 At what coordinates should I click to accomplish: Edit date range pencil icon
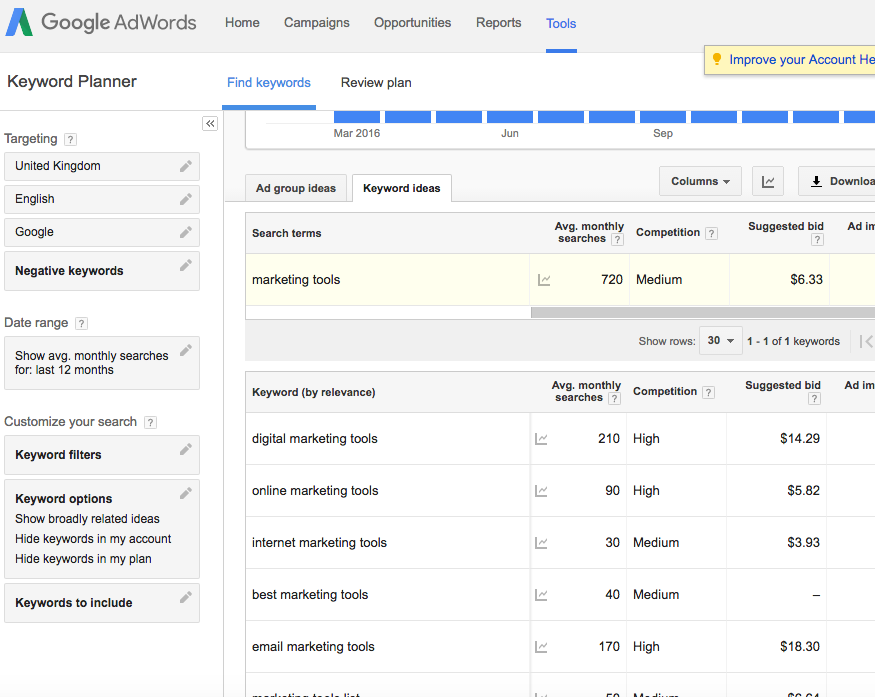186,350
